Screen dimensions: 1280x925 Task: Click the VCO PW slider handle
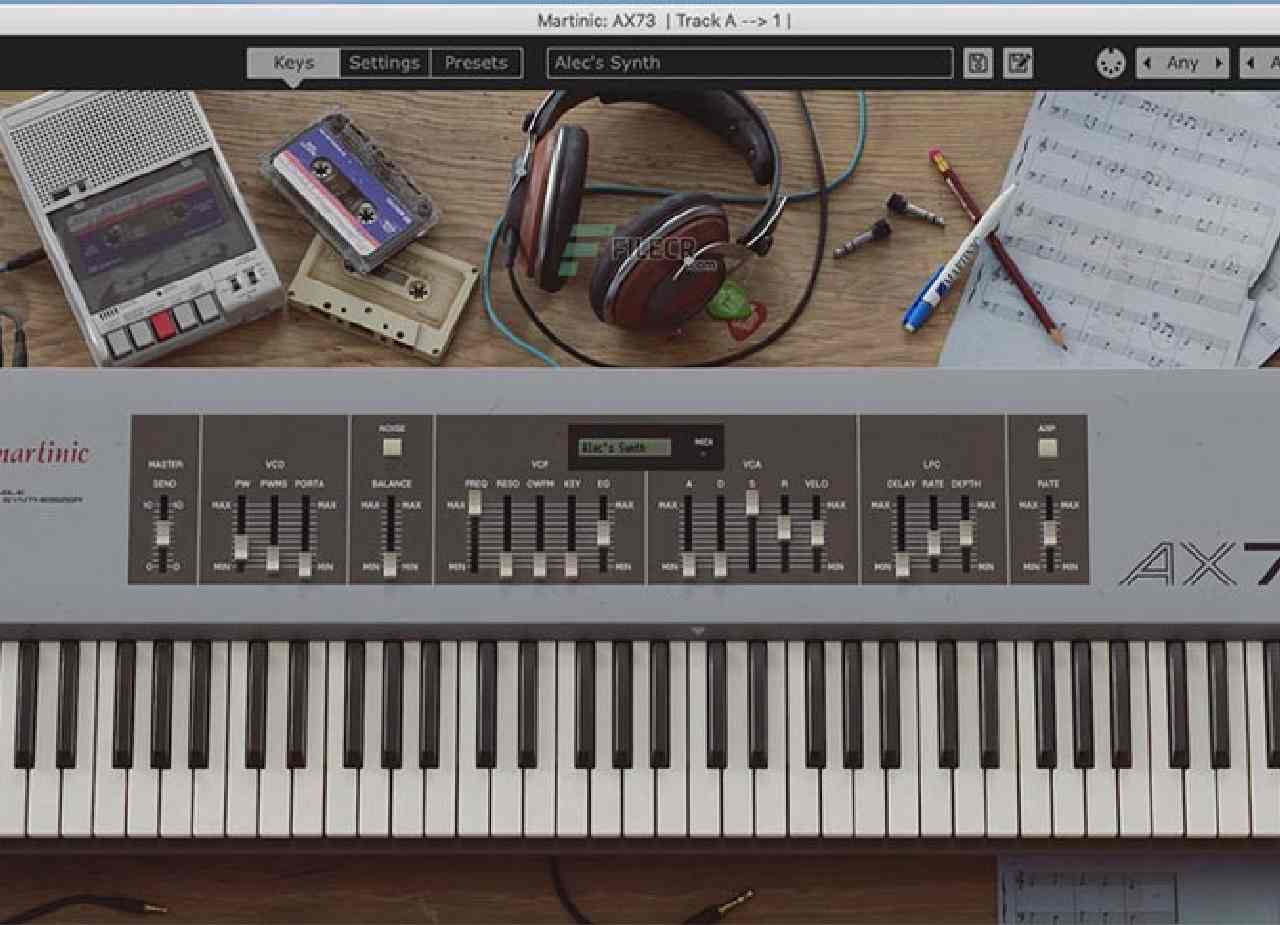tap(240, 548)
